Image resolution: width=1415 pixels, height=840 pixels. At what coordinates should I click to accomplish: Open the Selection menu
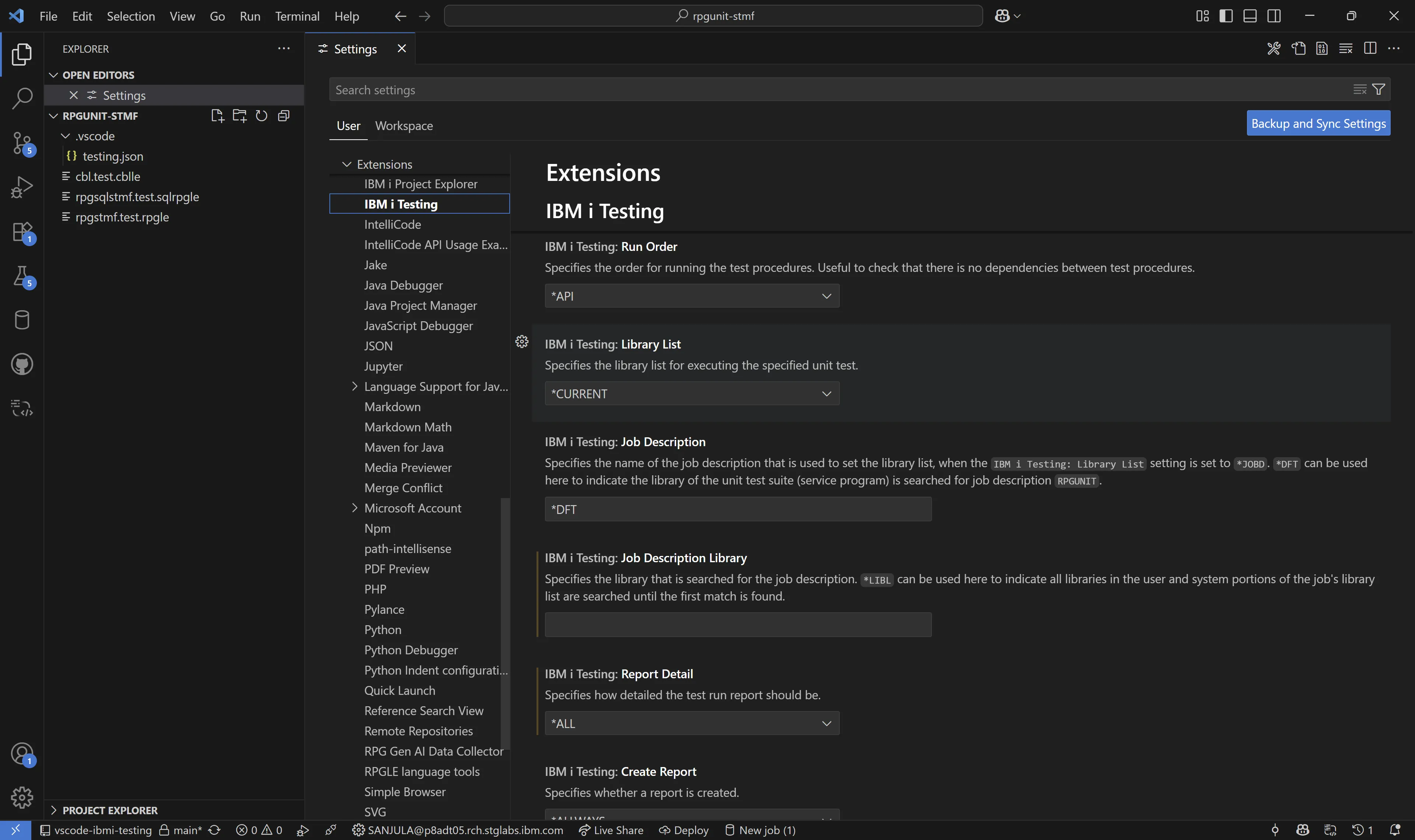(131, 16)
